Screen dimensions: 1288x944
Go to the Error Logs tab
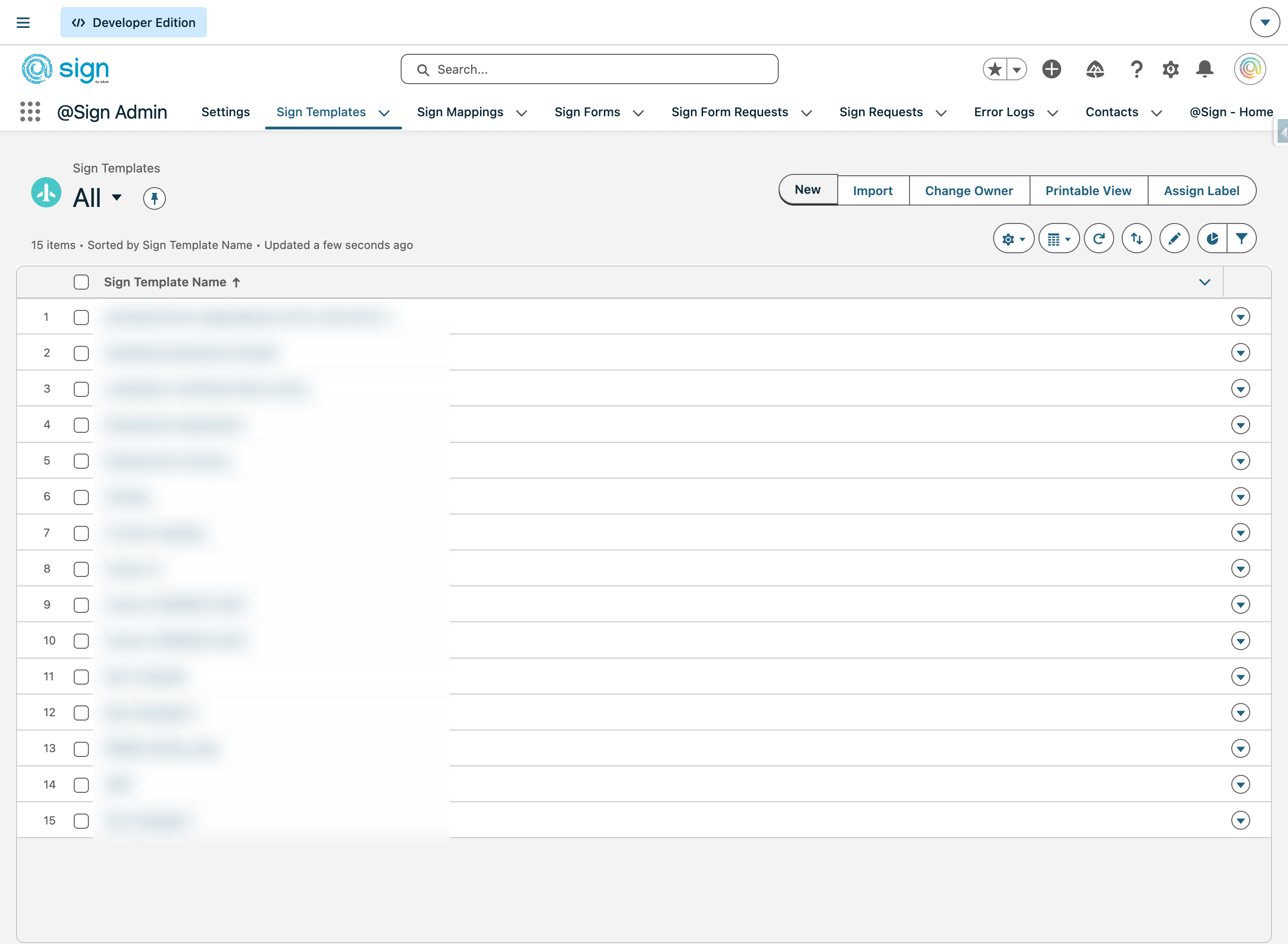click(1004, 112)
